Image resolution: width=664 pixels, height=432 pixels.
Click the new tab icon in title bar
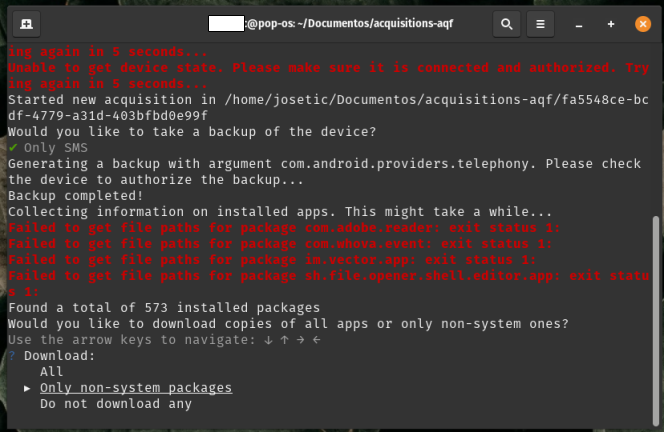pyautogui.click(x=25, y=23)
